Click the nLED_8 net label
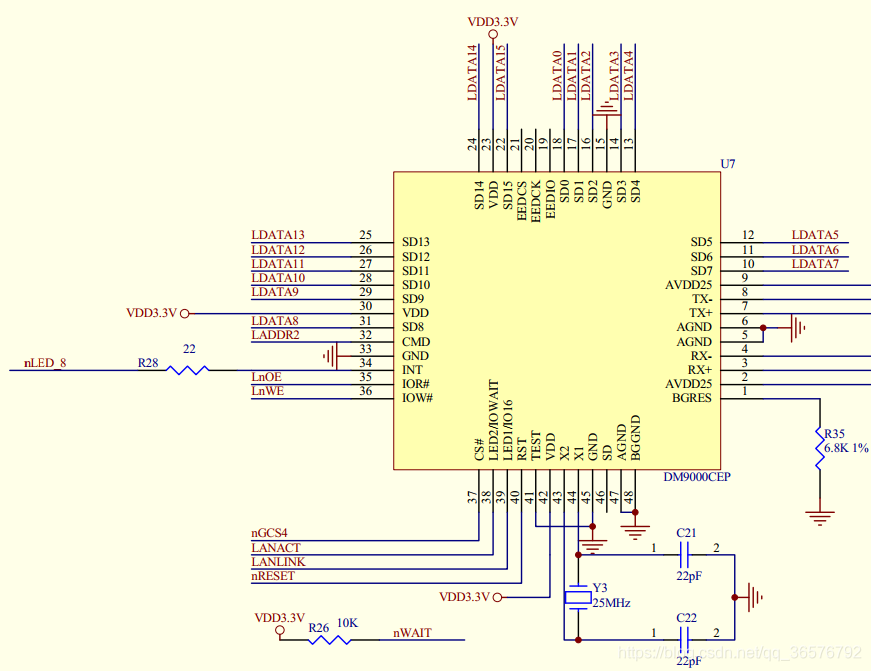The image size is (871, 671). click(45, 363)
